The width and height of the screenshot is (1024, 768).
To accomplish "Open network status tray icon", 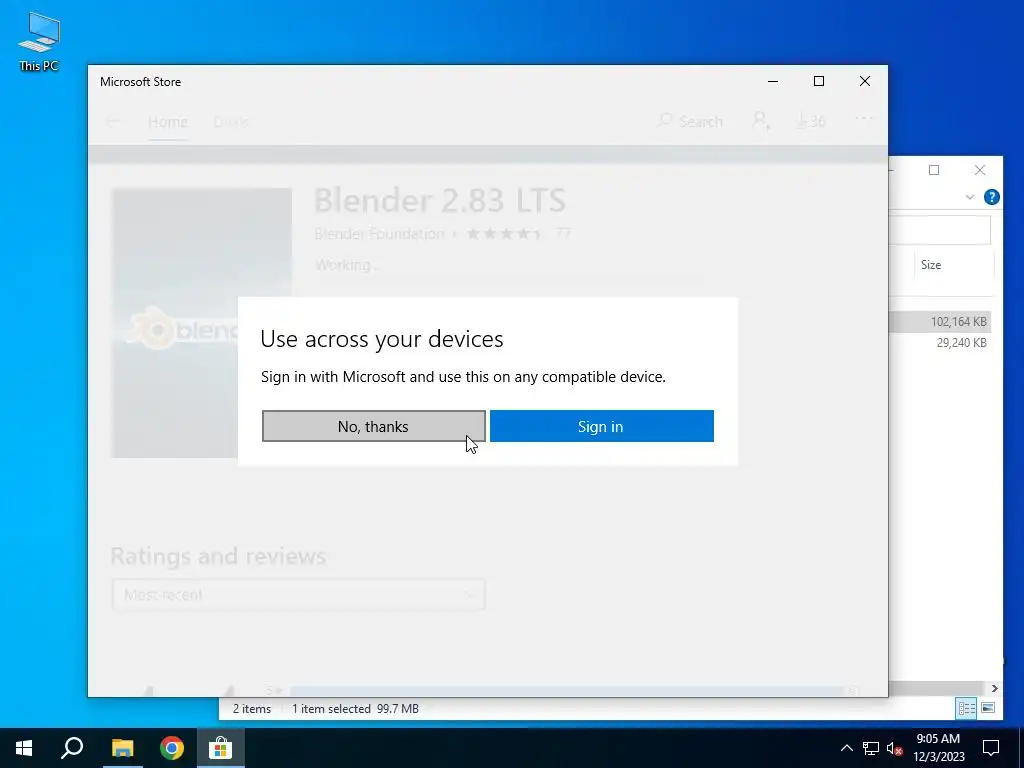I will point(871,748).
